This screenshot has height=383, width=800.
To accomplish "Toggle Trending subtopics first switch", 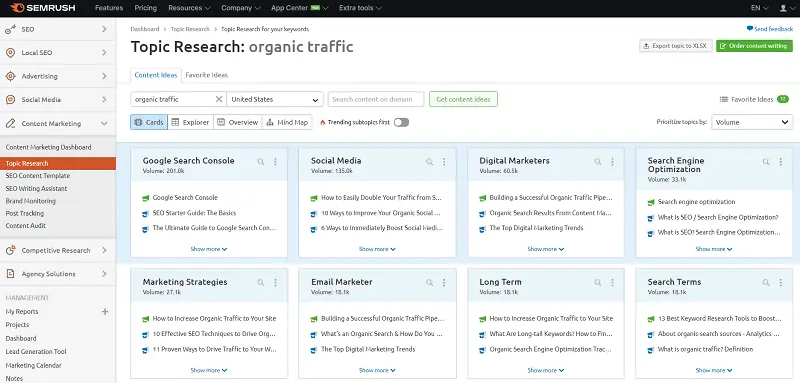I will click(x=401, y=122).
